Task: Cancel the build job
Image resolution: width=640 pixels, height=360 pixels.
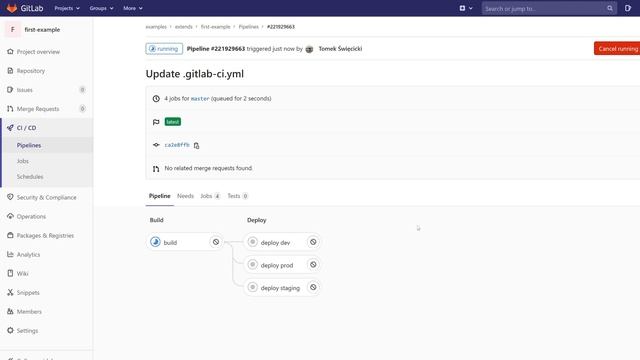Action: pyautogui.click(x=216, y=242)
